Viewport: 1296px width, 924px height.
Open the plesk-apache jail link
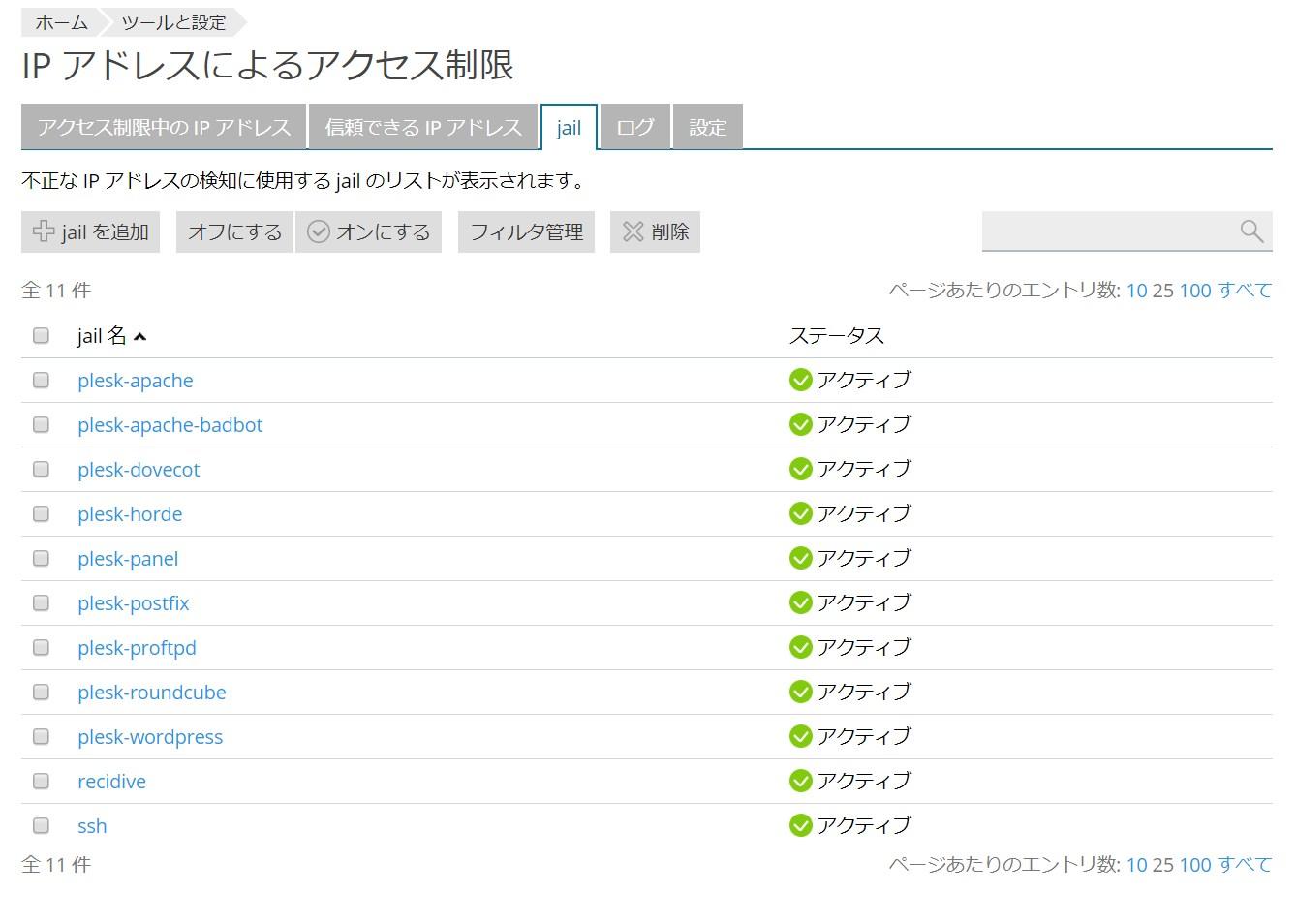(136, 381)
